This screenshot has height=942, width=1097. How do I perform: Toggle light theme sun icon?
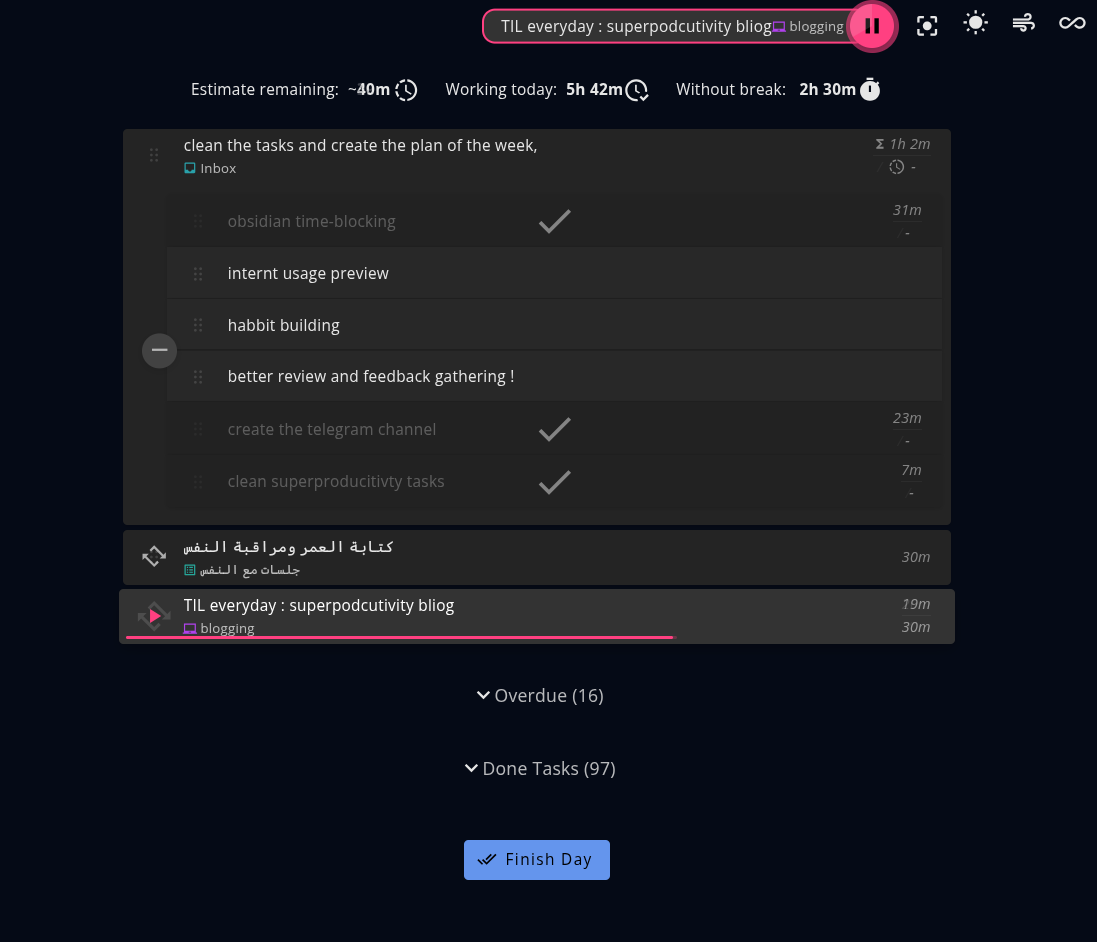(x=975, y=23)
